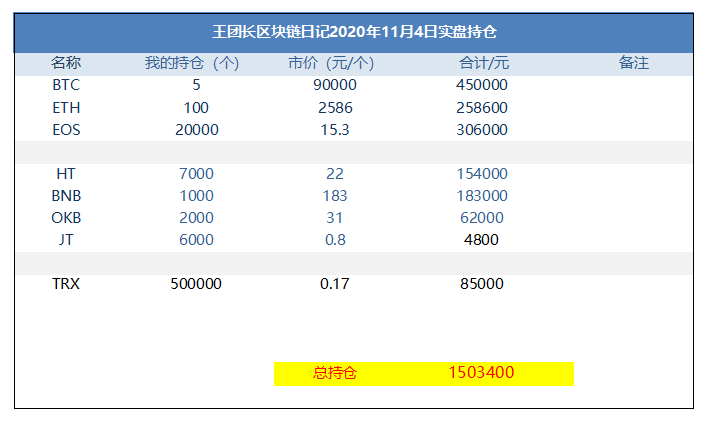The image size is (713, 422).
Task: Select the yellow 总持仓 label cell
Action: coord(335,373)
